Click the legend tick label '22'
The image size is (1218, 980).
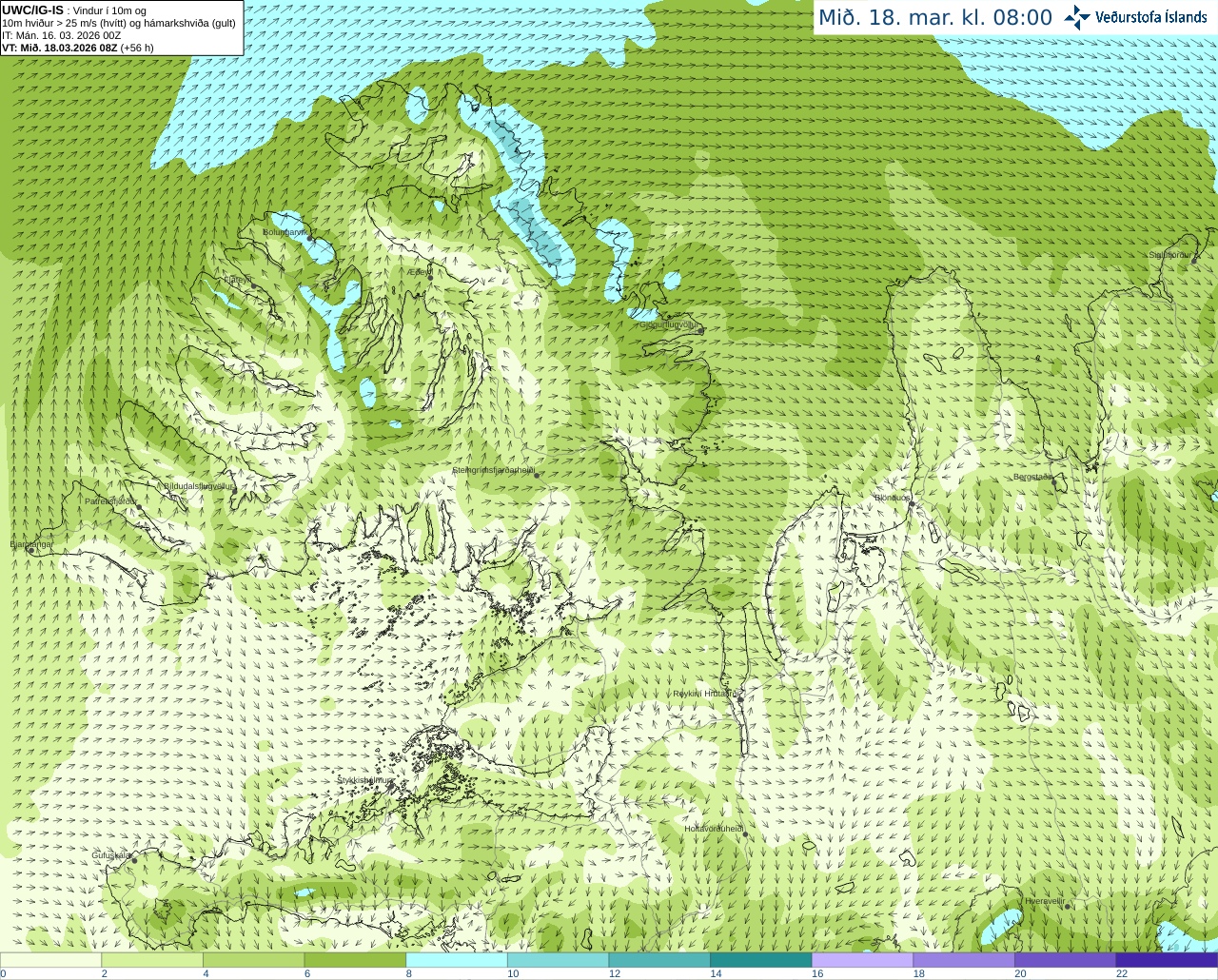1122,973
